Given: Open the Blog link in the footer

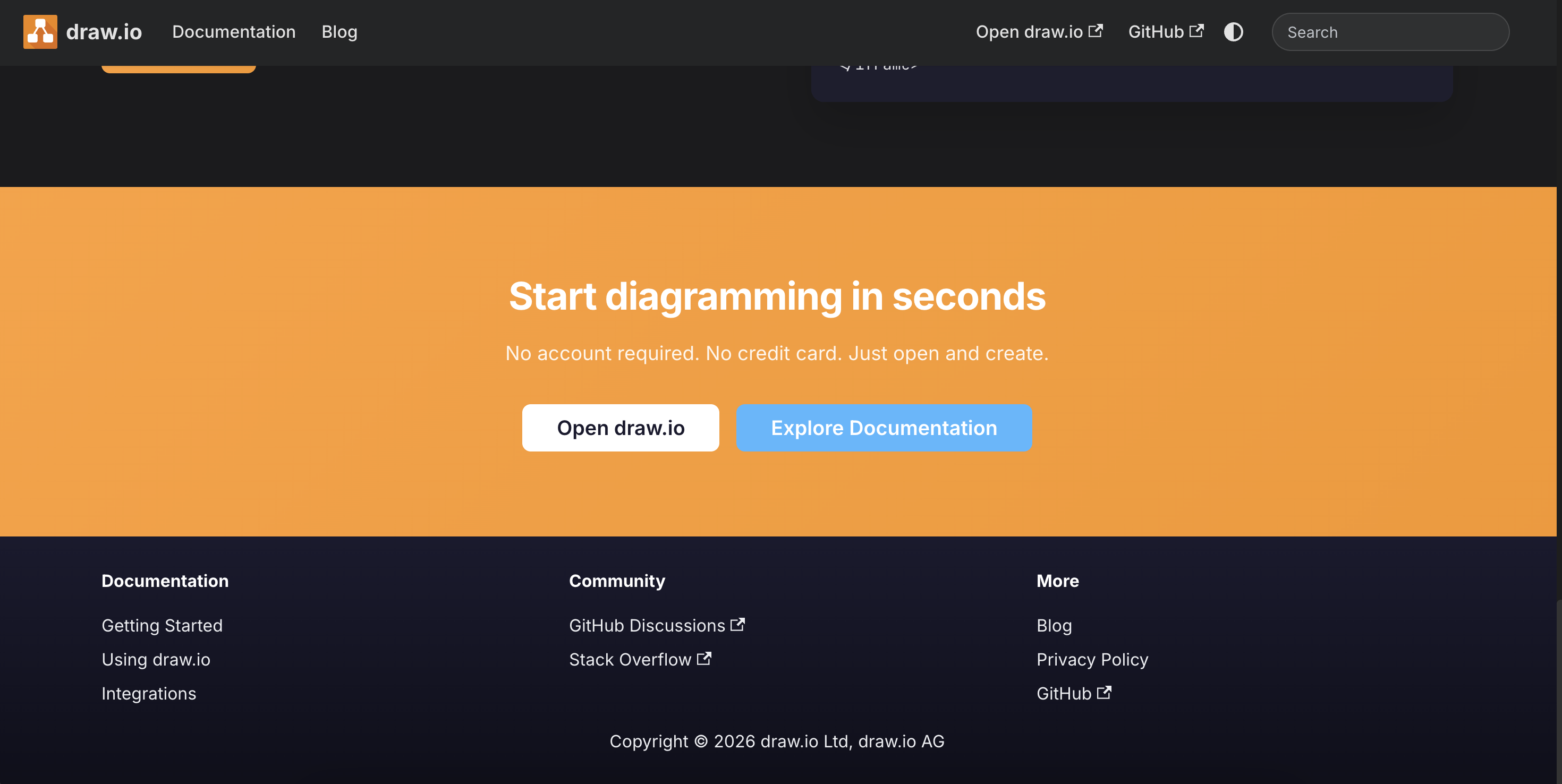Looking at the screenshot, I should pos(1054,625).
